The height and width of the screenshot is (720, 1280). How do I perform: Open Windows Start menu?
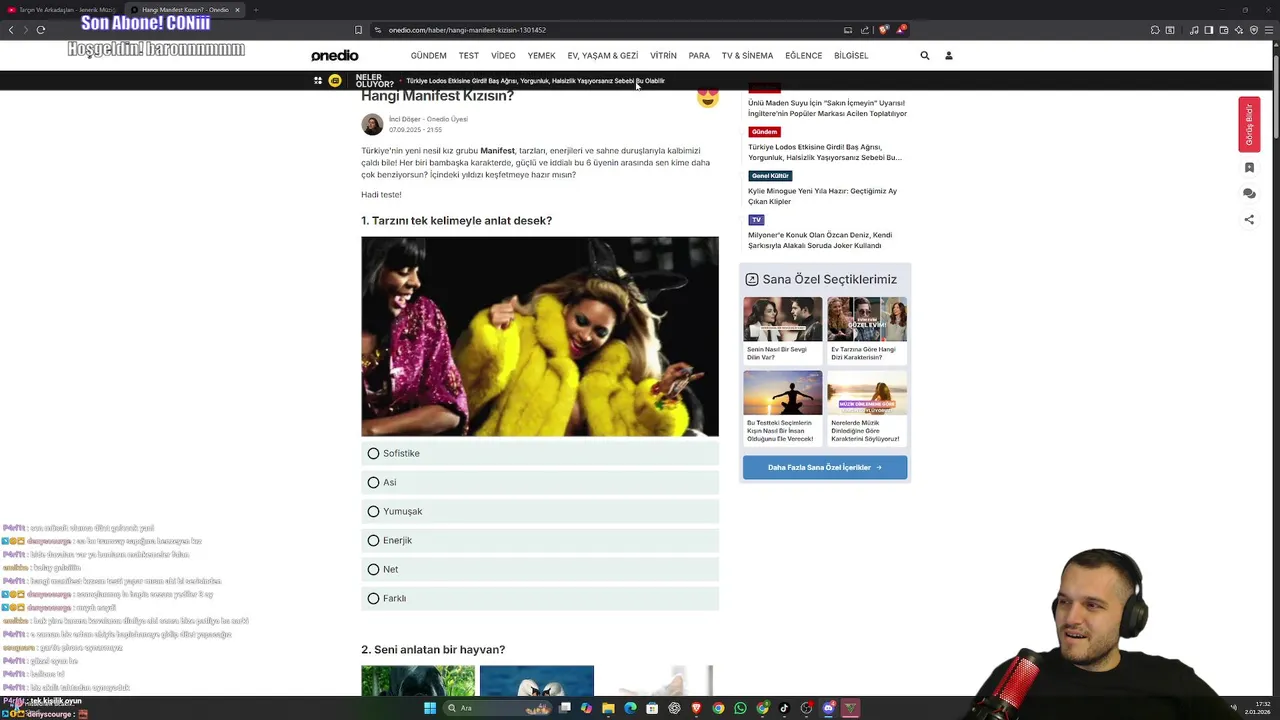point(430,708)
